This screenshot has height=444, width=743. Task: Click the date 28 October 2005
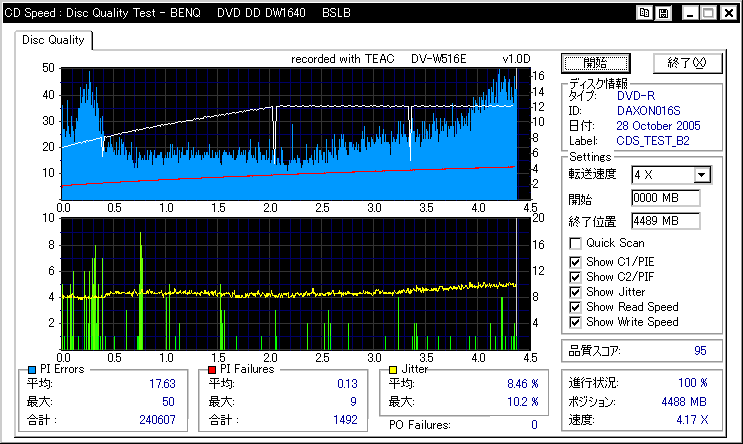658,126
